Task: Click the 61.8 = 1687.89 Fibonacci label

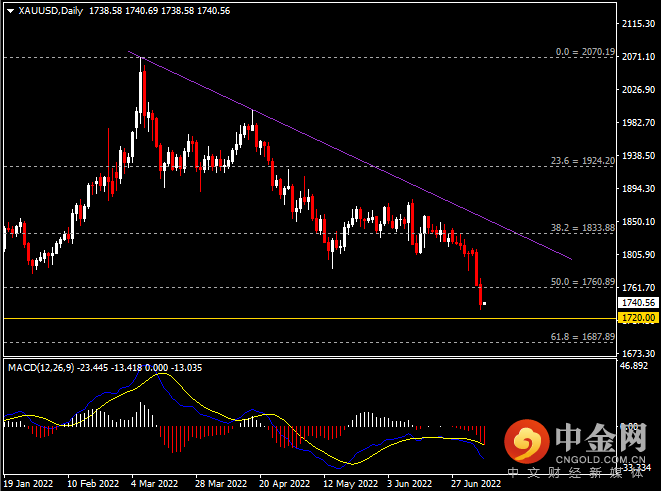Action: pyautogui.click(x=583, y=337)
